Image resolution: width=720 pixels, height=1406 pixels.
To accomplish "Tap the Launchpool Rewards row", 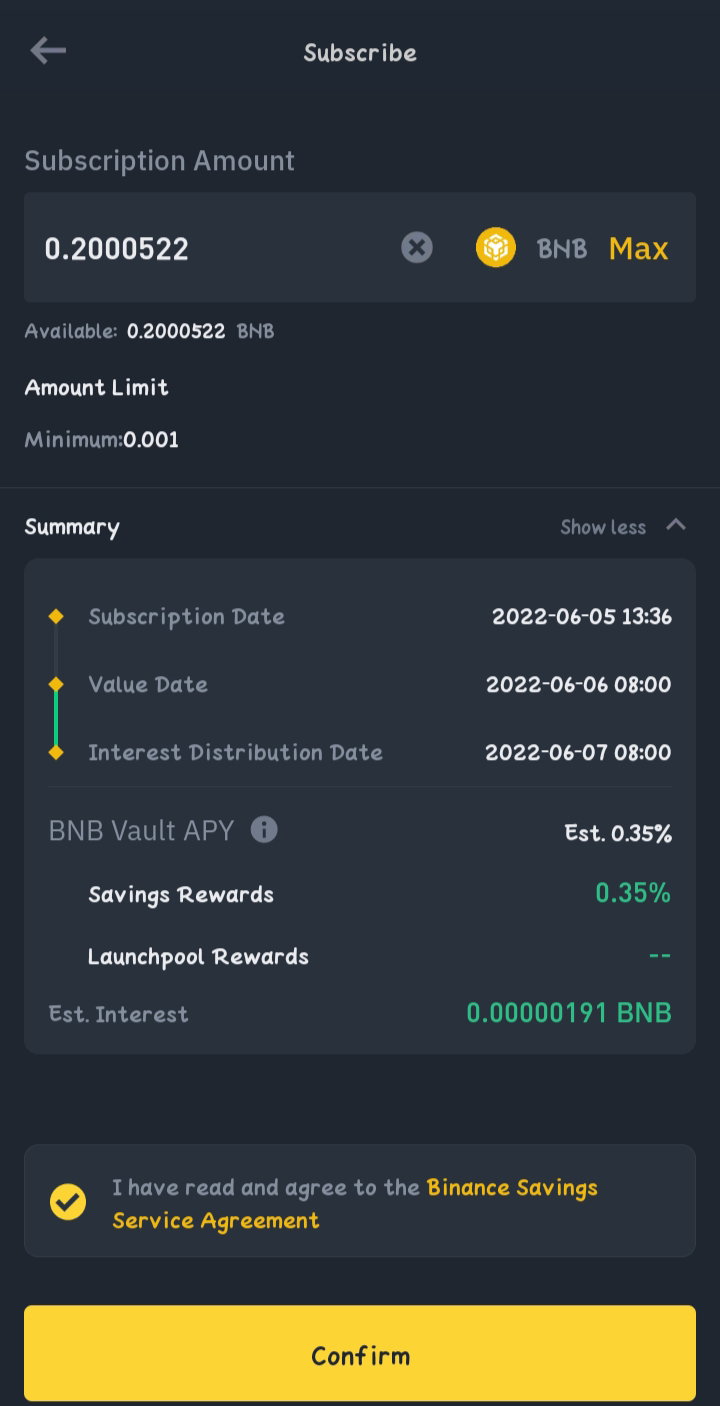I will click(x=360, y=956).
